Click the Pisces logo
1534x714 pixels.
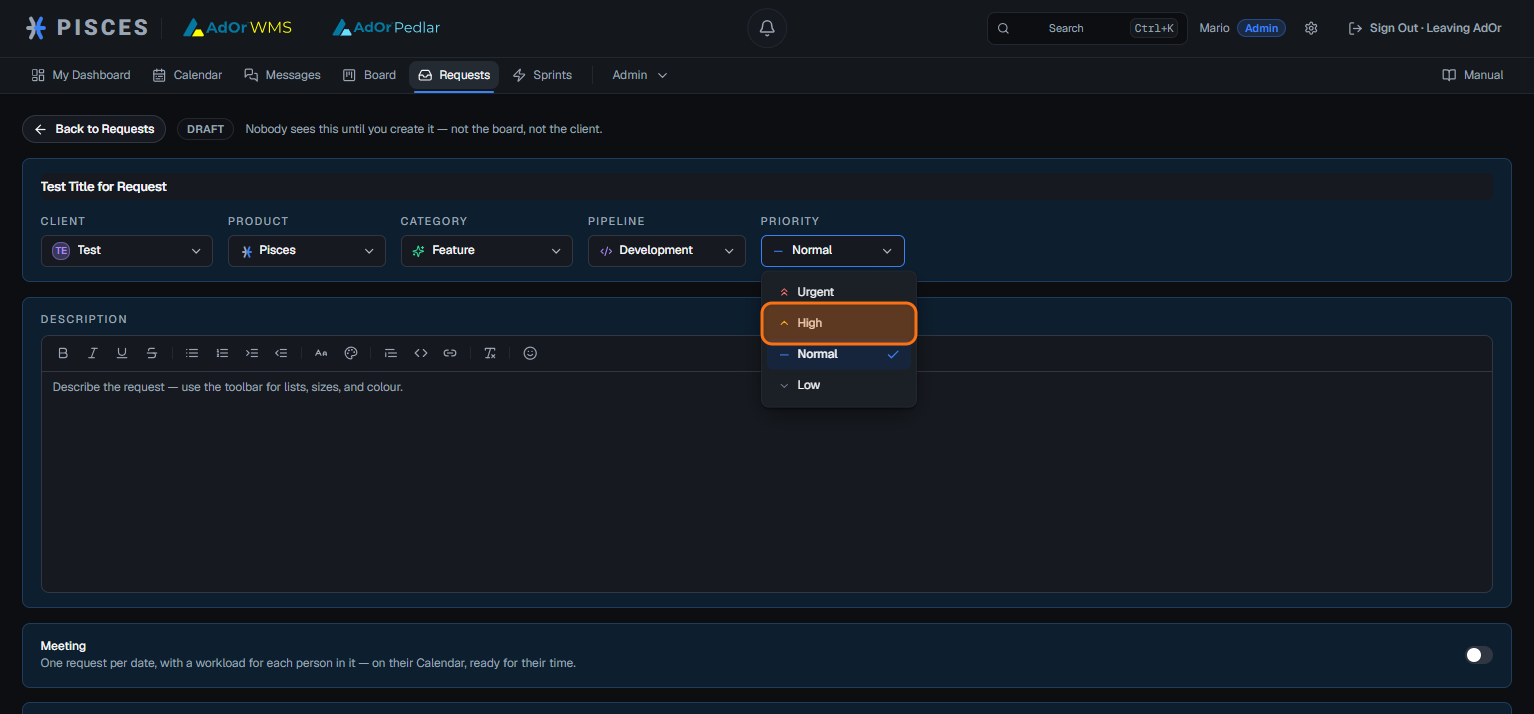pyautogui.click(x=86, y=28)
